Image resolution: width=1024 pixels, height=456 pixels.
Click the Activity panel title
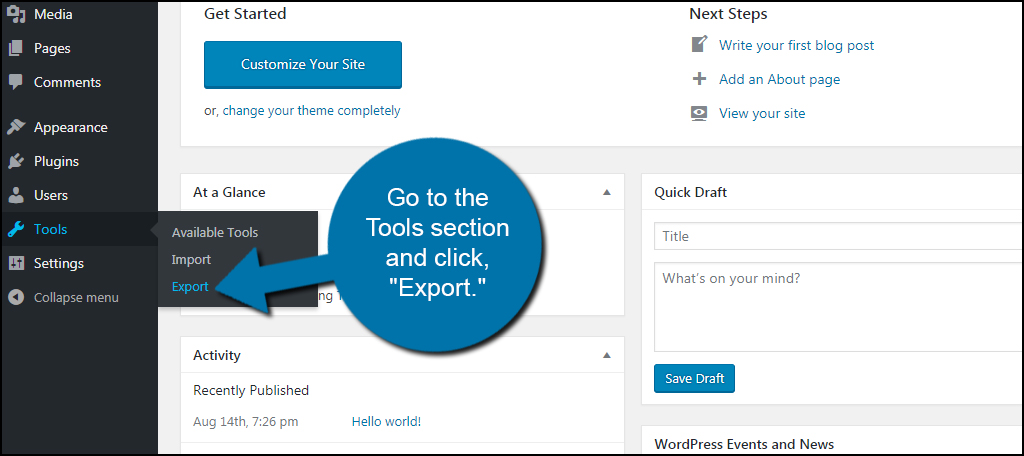coord(217,355)
